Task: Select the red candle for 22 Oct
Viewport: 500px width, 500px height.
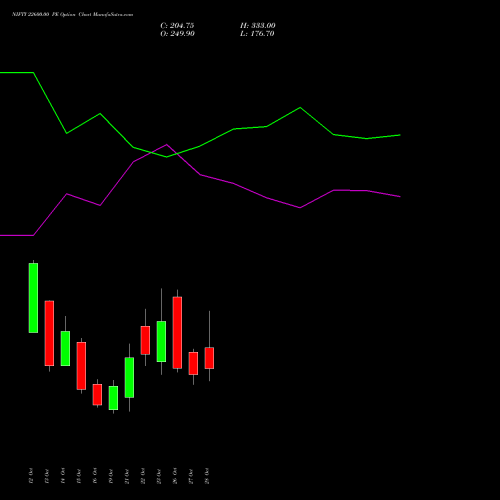Action: tap(145, 340)
